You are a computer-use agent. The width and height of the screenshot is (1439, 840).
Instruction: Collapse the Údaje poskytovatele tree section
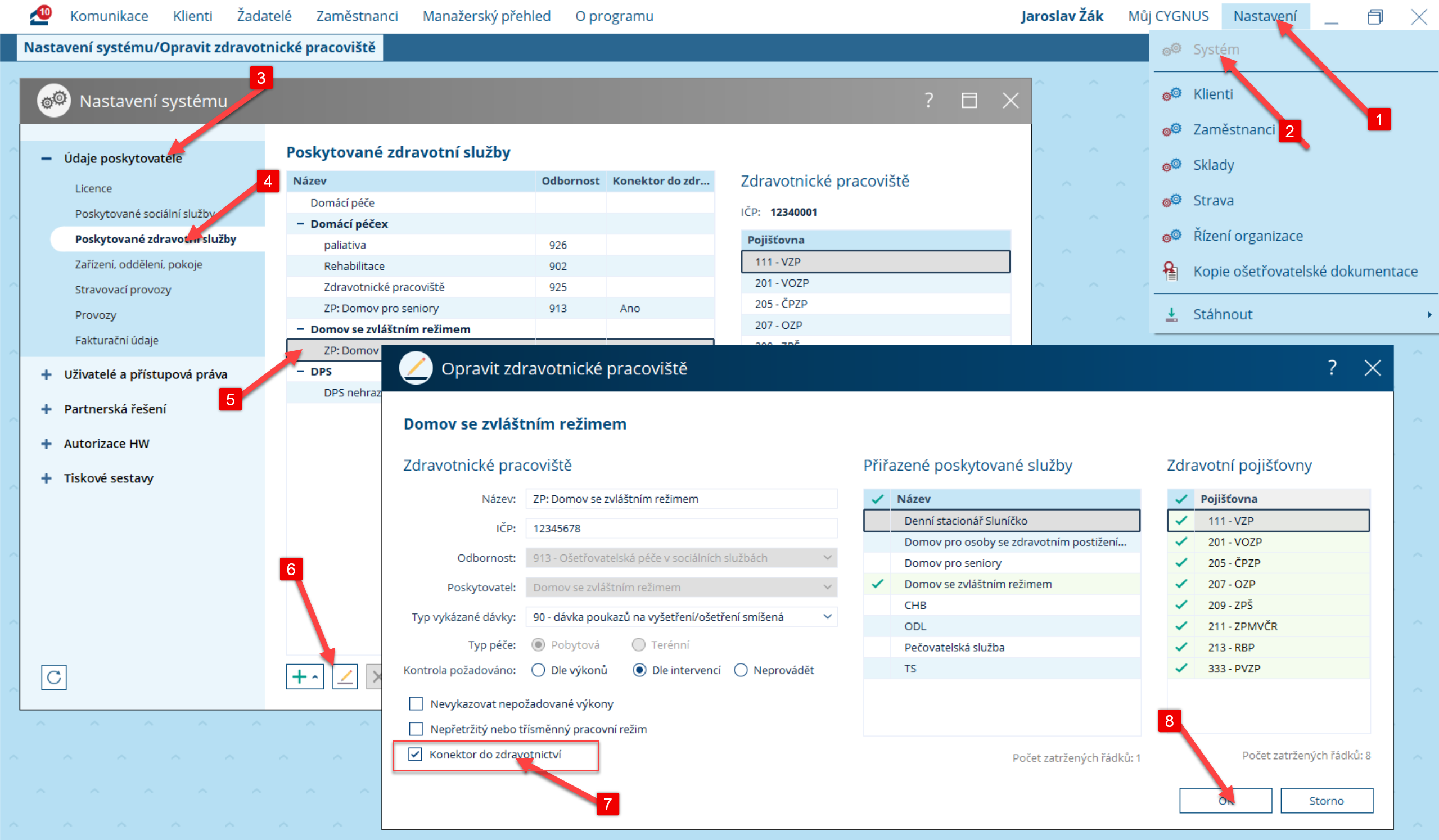click(x=46, y=158)
